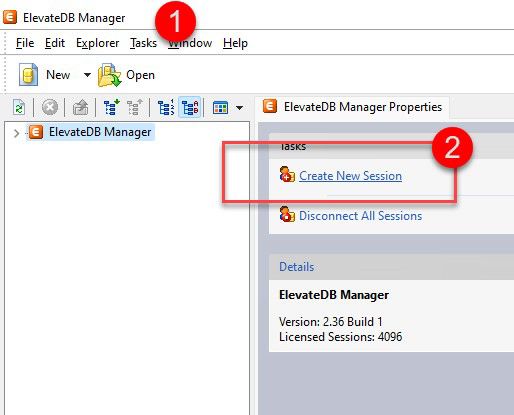The height and width of the screenshot is (415, 514).
Task: Expand the ElevateDB Manager tree node
Action: (x=16, y=133)
